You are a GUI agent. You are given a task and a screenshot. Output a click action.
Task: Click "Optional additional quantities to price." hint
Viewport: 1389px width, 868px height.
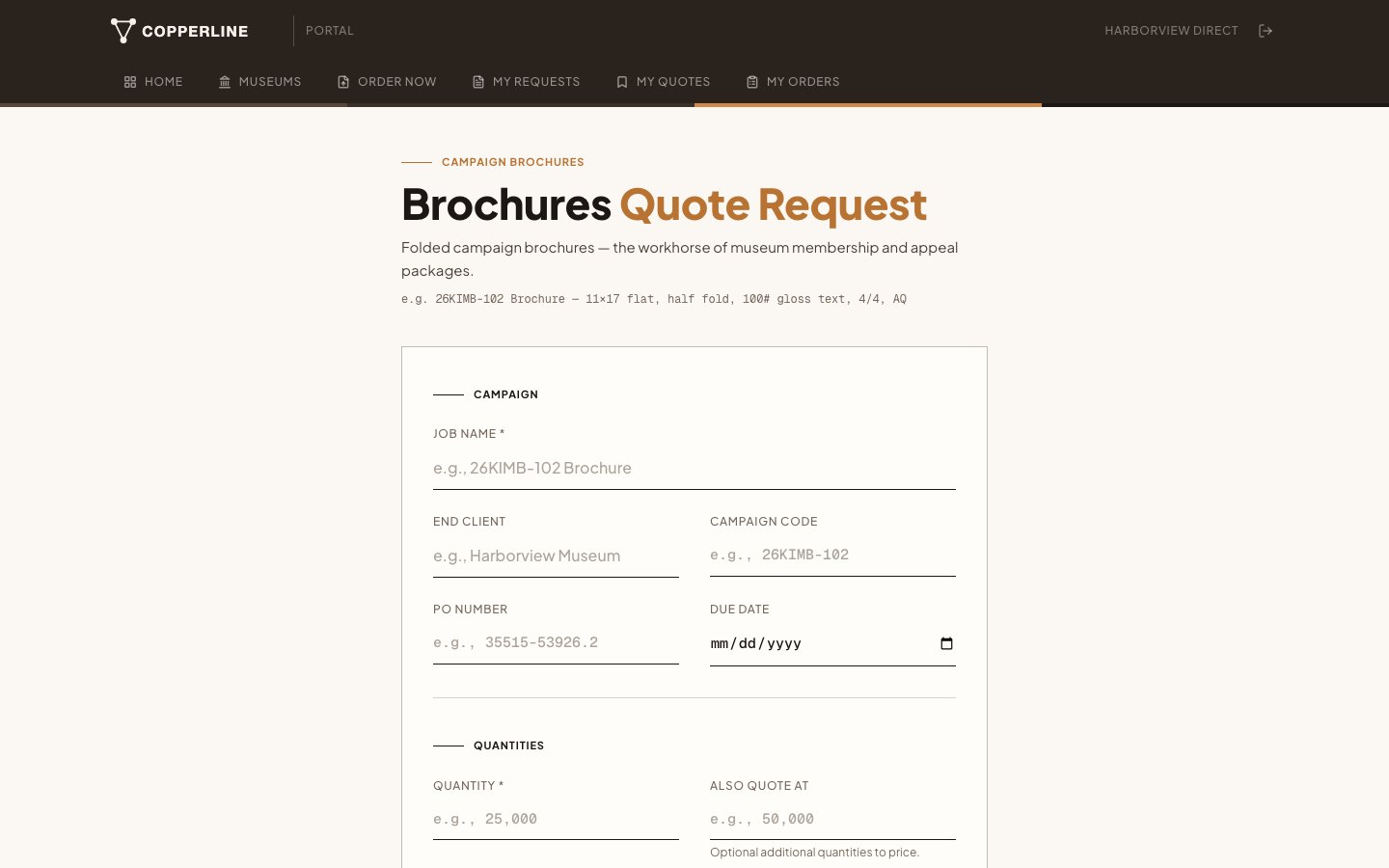(x=814, y=853)
